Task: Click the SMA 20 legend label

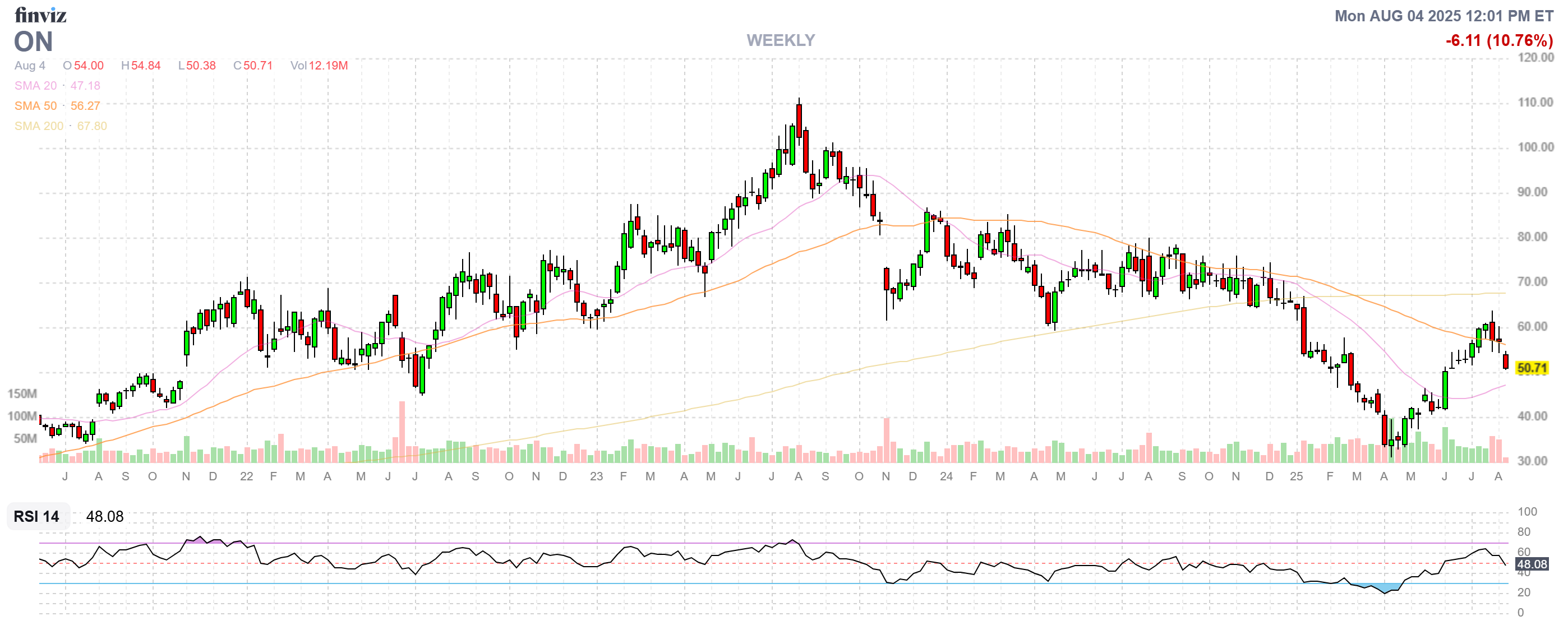Action: (x=35, y=86)
